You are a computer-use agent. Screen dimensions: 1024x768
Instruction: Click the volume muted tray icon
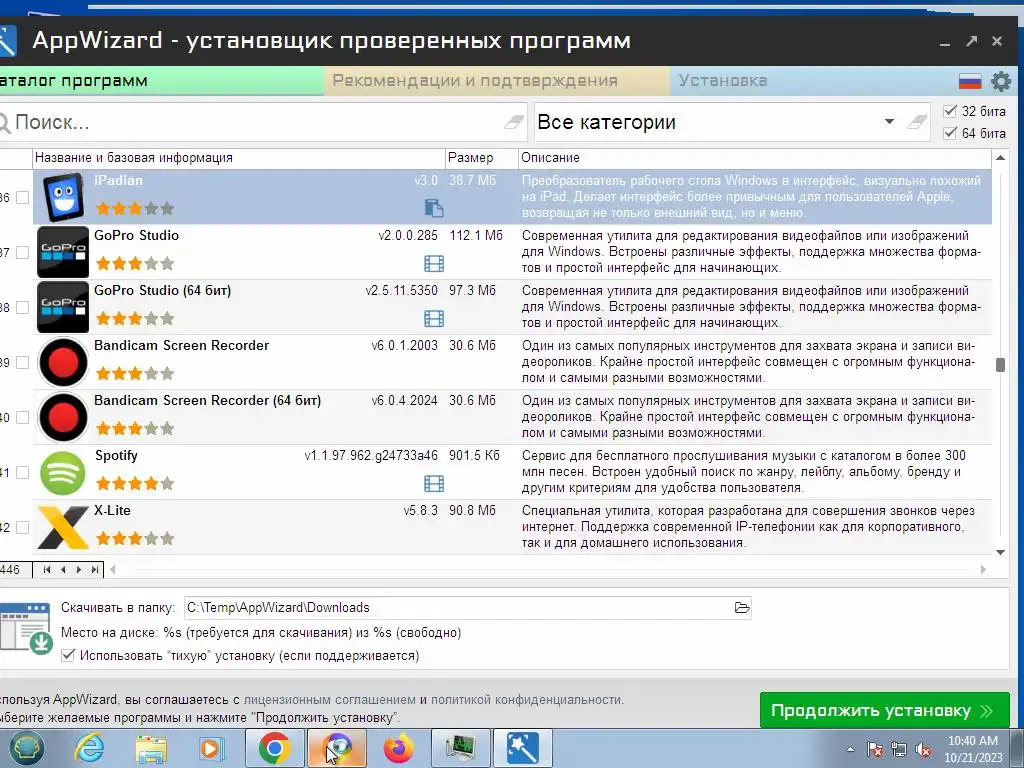click(923, 750)
